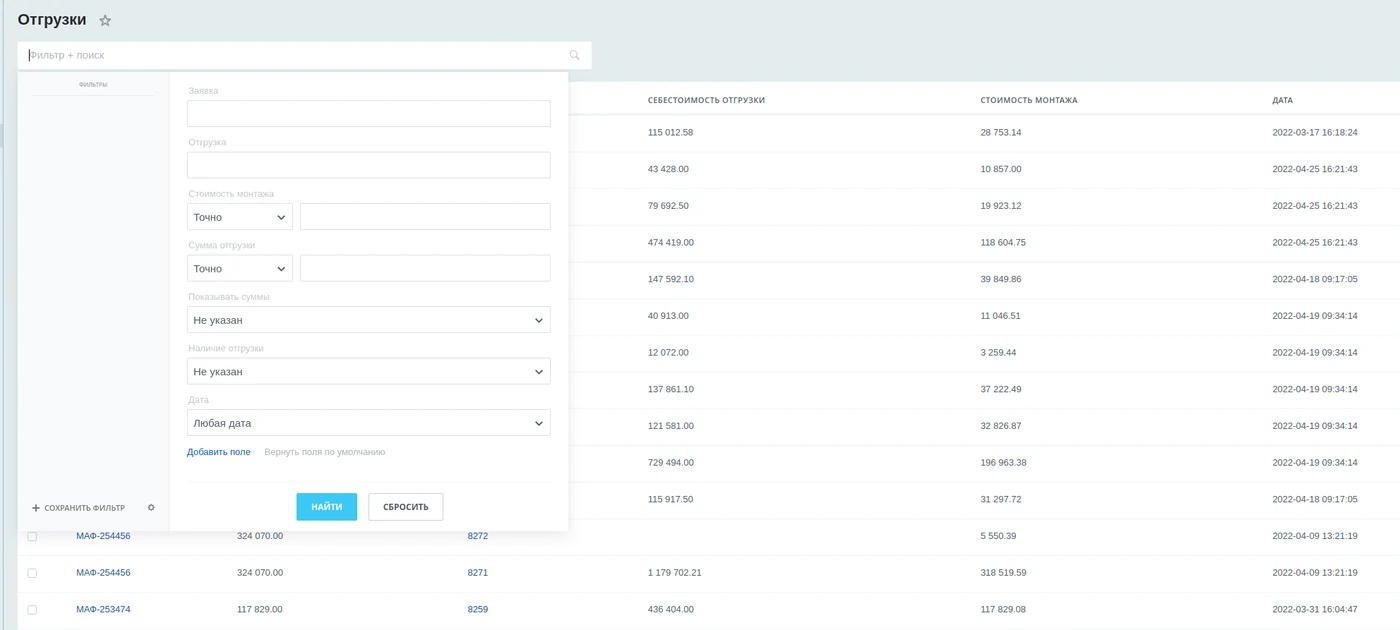Expand the Показывать суммы dropdown
This screenshot has height=630, width=1400.
(x=369, y=320)
